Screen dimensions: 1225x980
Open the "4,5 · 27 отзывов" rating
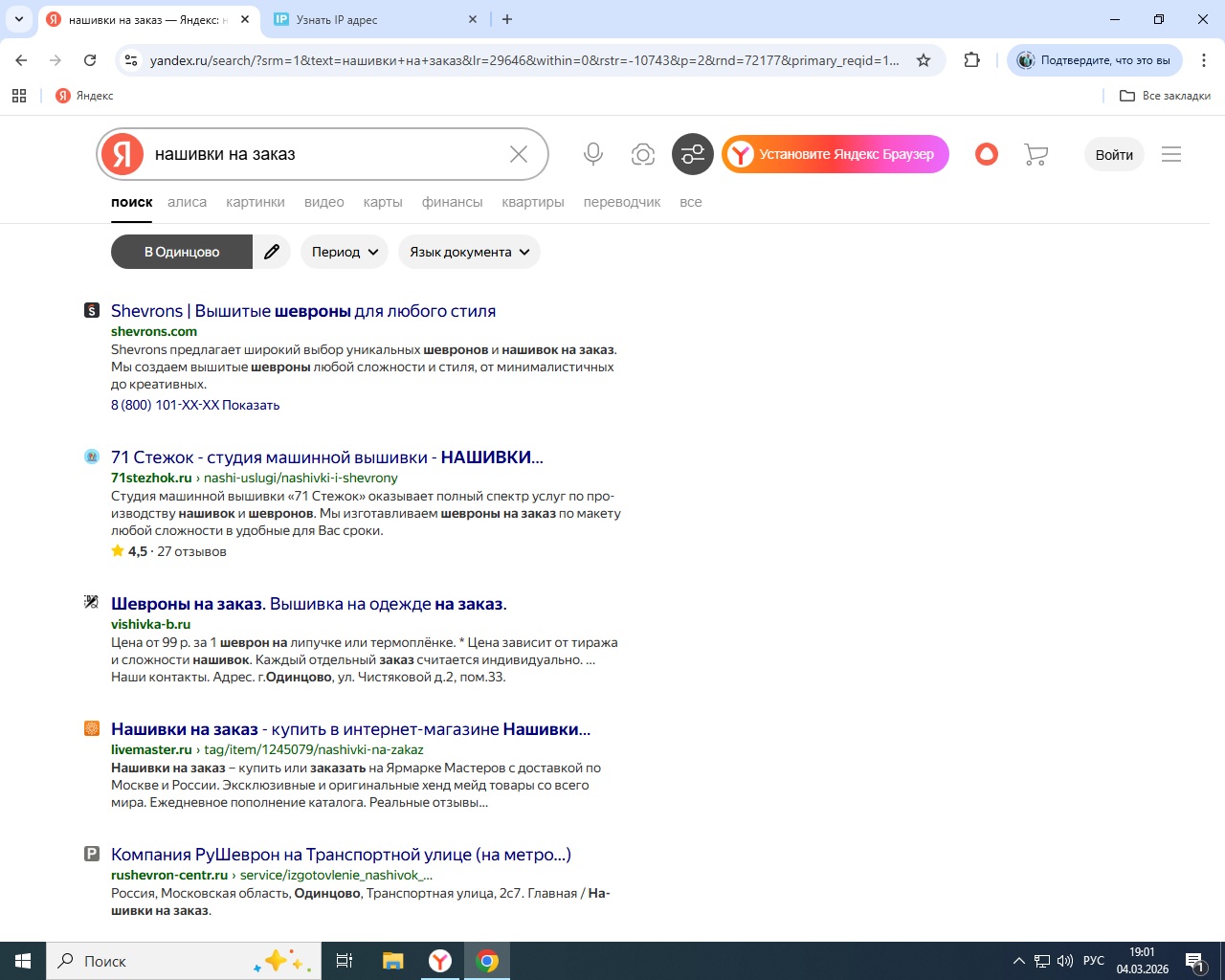click(x=168, y=551)
